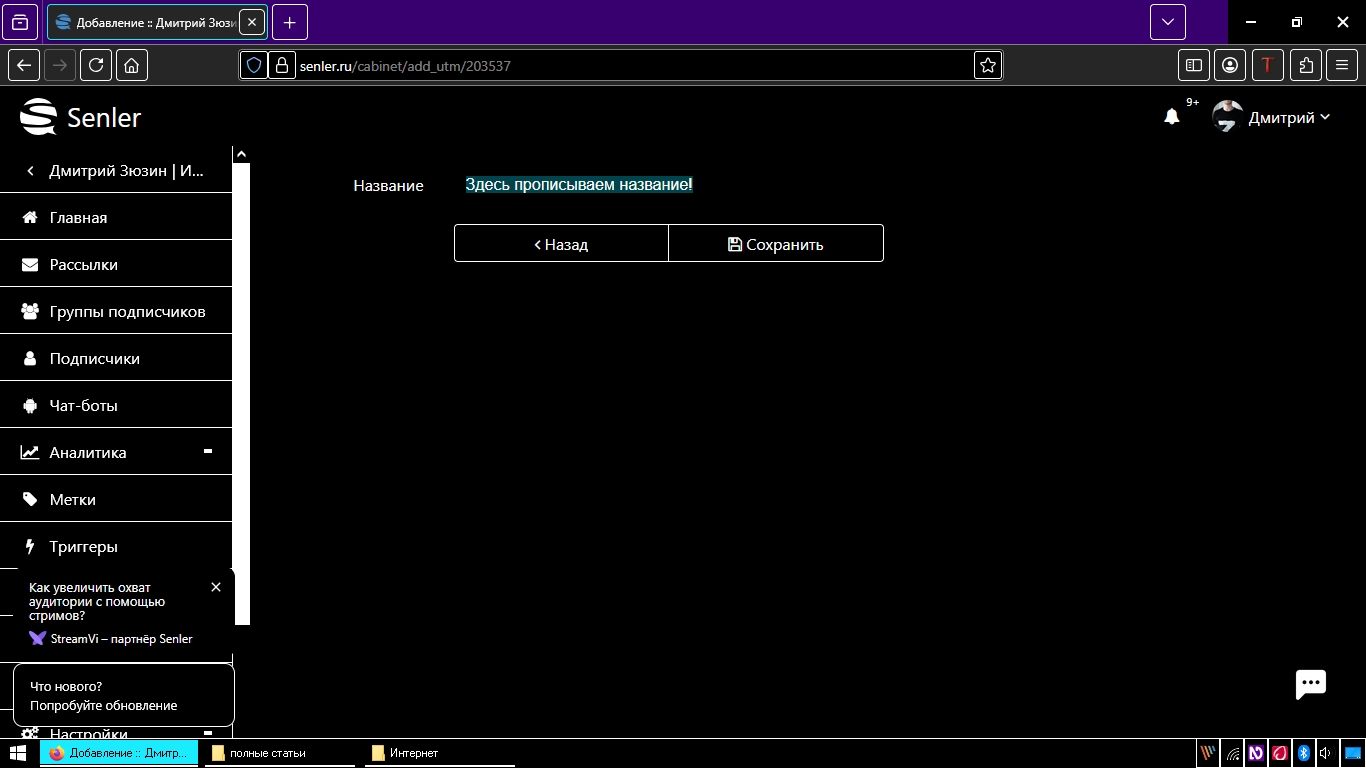List all tabs dropdown
The width and height of the screenshot is (1366, 768).
1168,21
